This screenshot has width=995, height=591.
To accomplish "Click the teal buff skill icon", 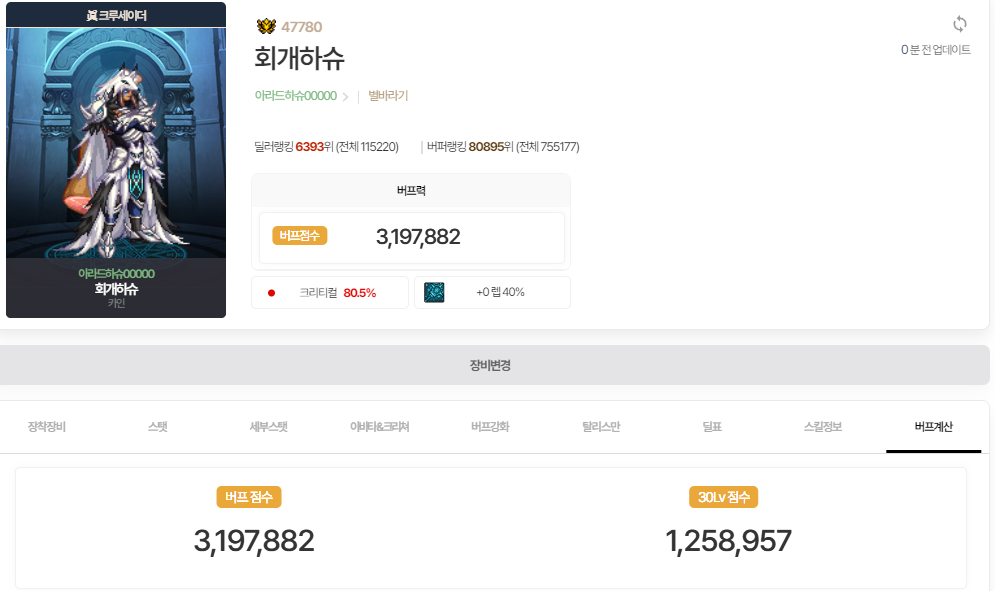I will pyautogui.click(x=434, y=292).
